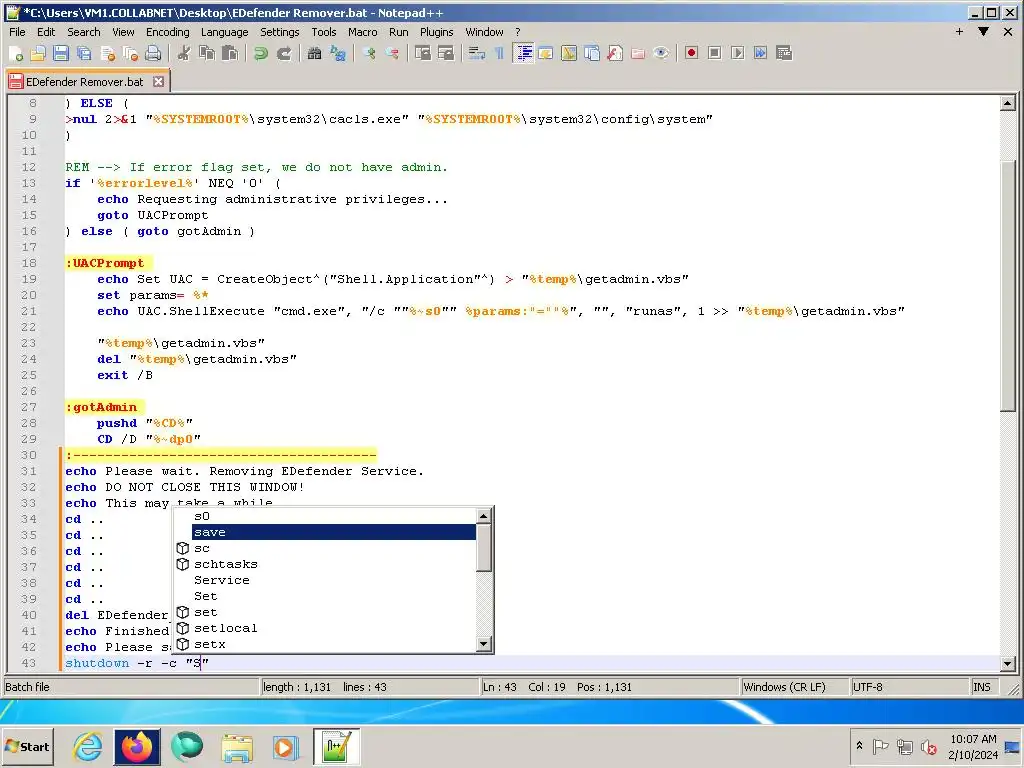Click the plus button in menu bar

pos(959,31)
